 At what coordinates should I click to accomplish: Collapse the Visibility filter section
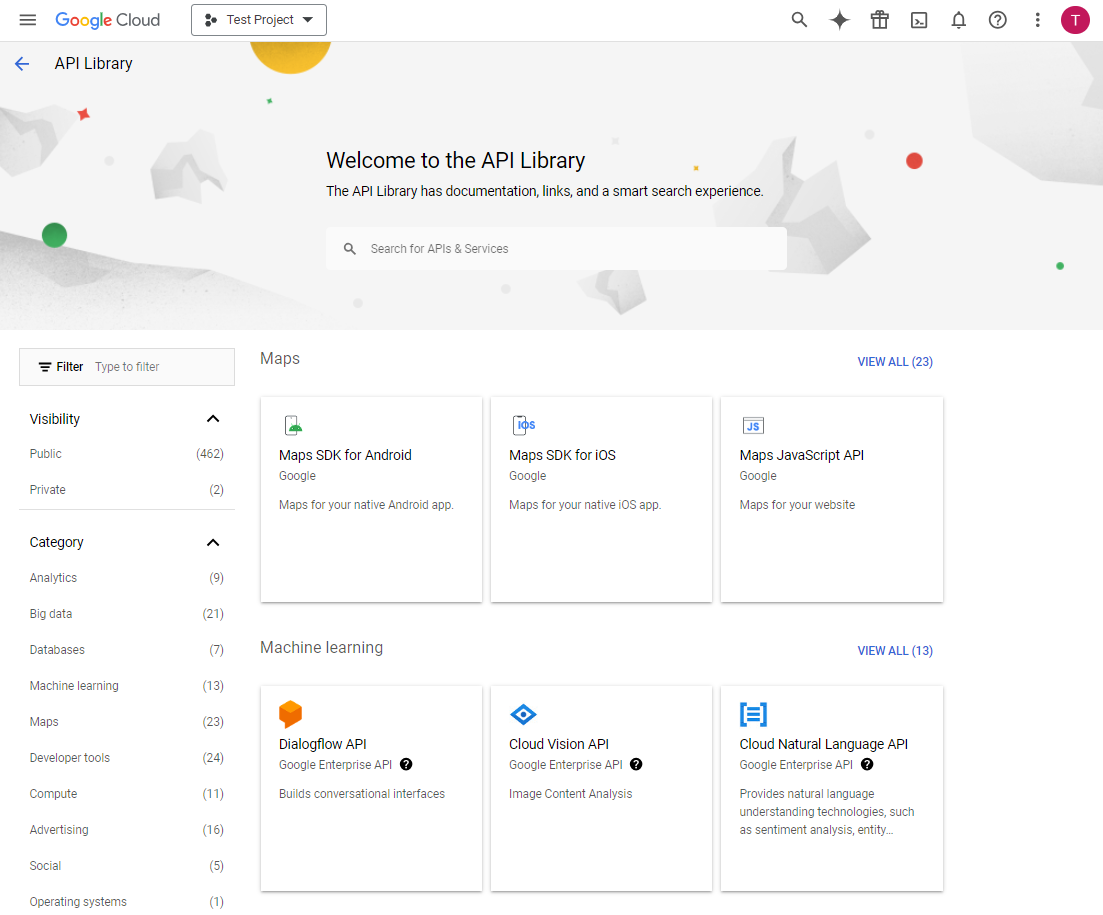coord(212,419)
